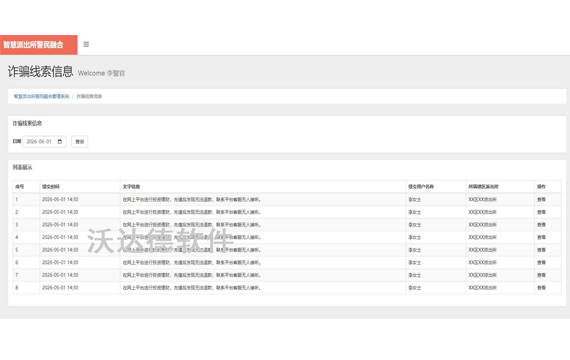This screenshot has height=360, width=570.
Task: Select the submit time in row 8
Action: pos(60,288)
